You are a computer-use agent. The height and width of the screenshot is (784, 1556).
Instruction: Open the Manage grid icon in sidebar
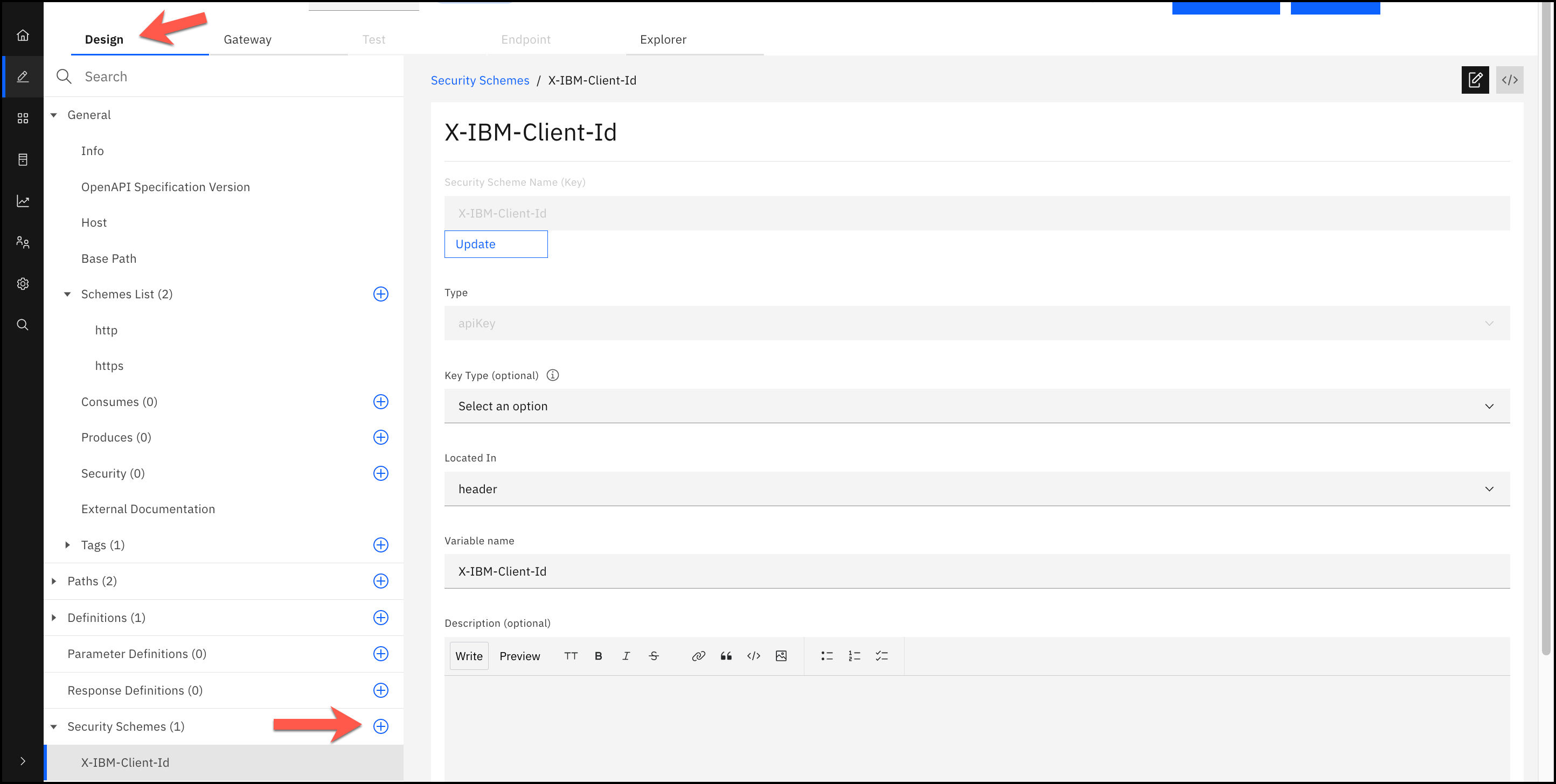pyautogui.click(x=22, y=118)
